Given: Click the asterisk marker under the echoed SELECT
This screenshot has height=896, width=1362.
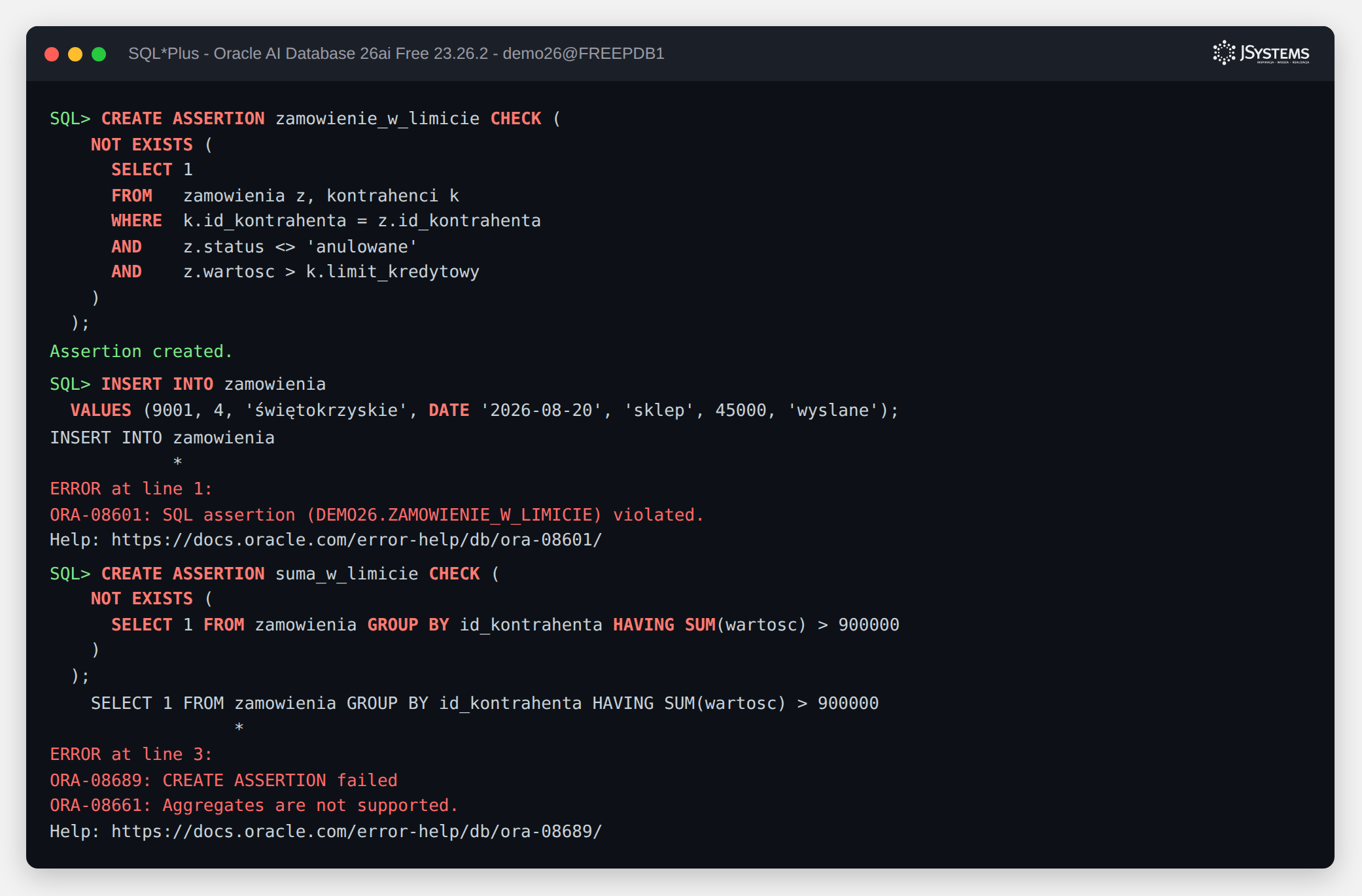Looking at the screenshot, I should point(239,728).
